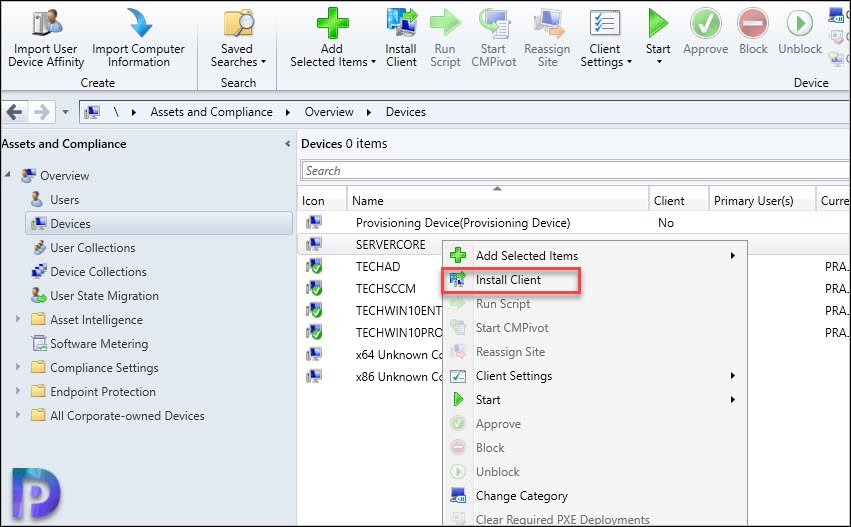Open Add Selected Items ribbon dropdown arrow
Screen dimensions: 851x527
373,62
